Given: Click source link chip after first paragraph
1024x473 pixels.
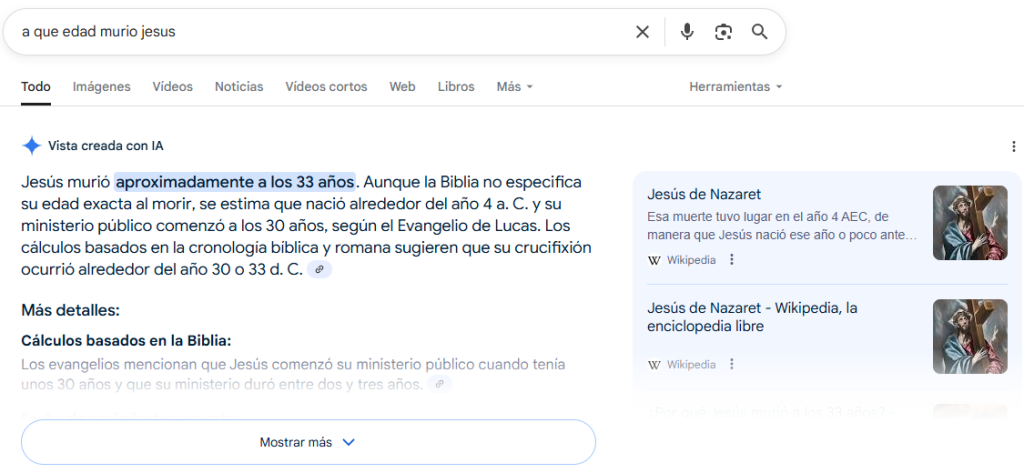Looking at the screenshot, I should point(319,270).
